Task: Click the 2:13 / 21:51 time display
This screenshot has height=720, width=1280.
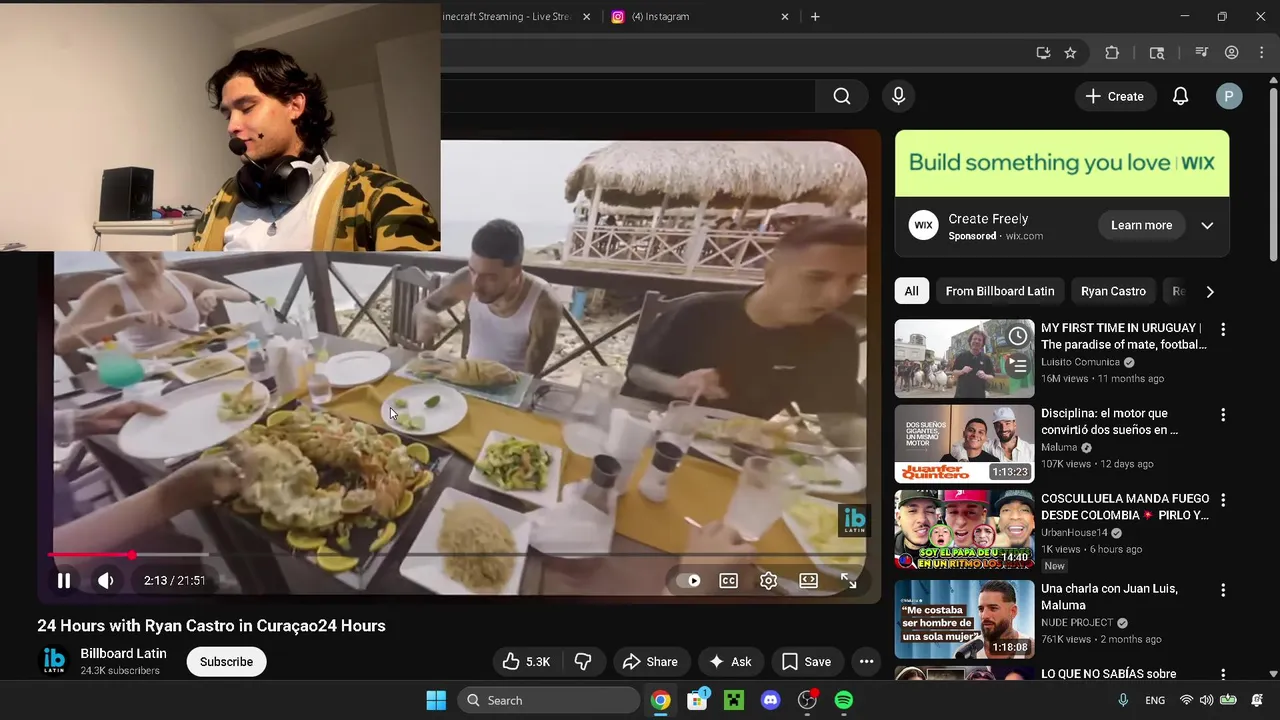Action: click(x=175, y=580)
